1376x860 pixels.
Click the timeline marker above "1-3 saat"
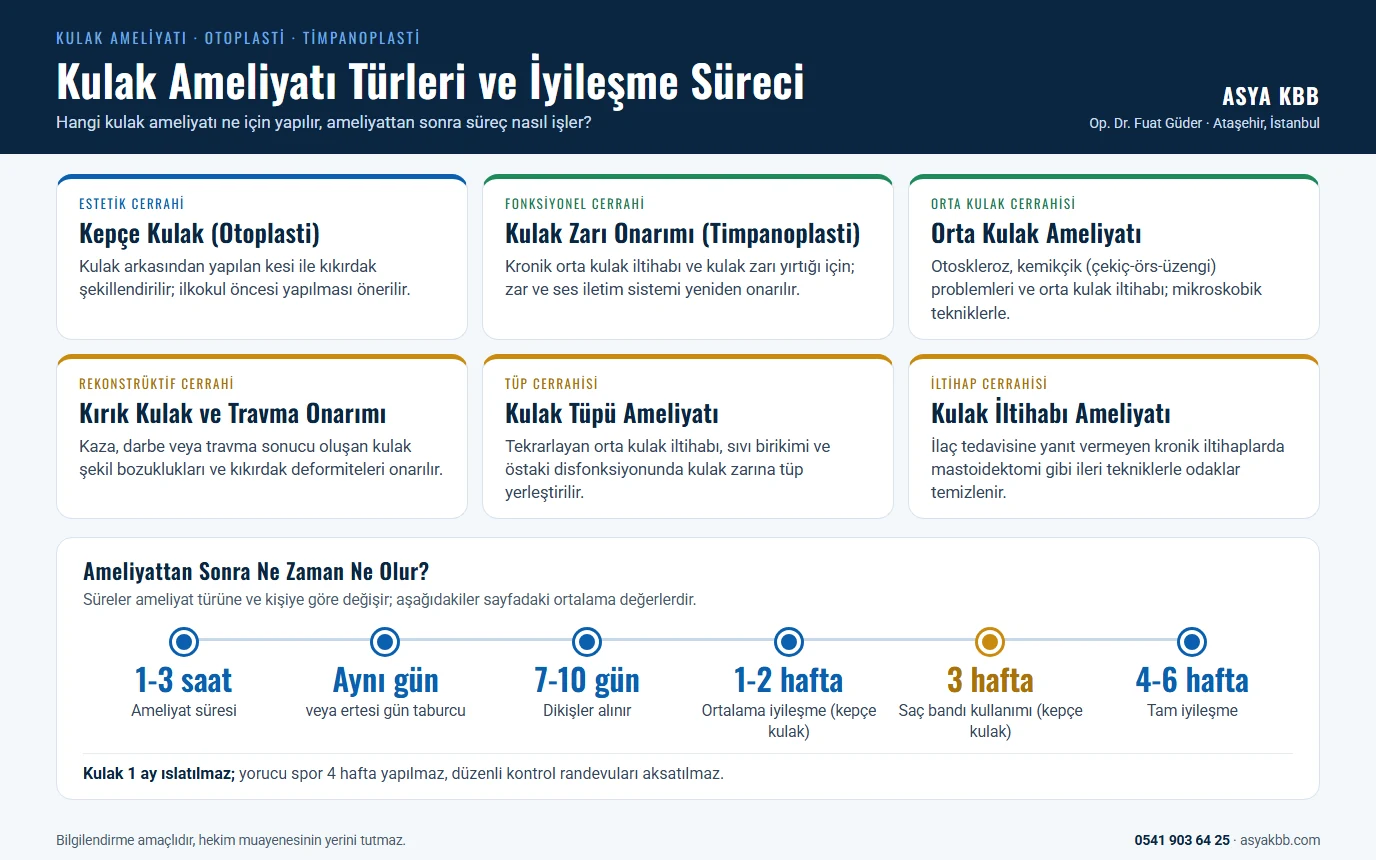[184, 642]
